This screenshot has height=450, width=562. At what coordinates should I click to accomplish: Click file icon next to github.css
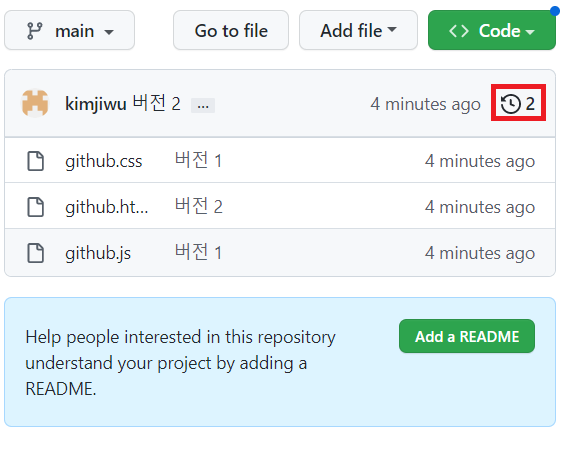(x=36, y=161)
